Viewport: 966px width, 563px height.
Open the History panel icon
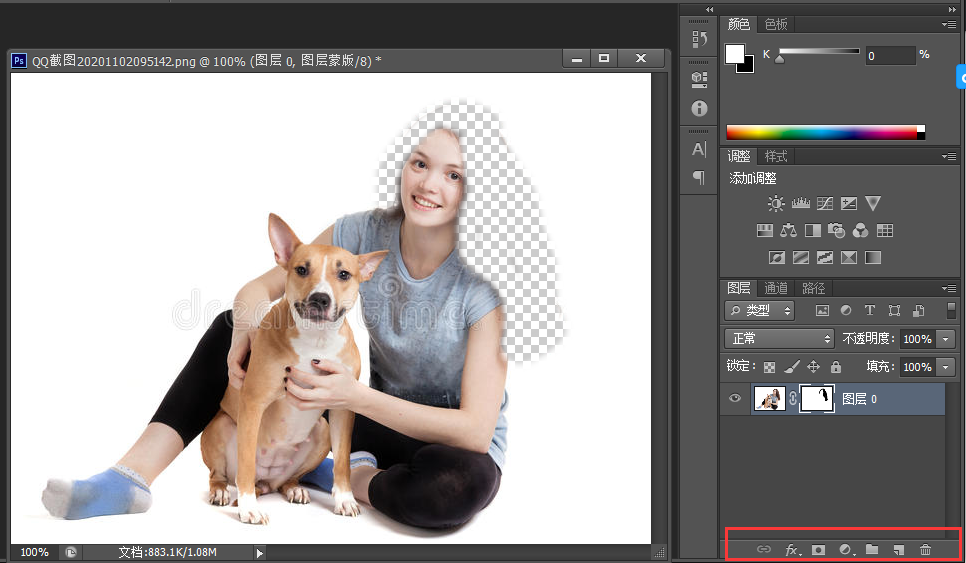(x=699, y=40)
